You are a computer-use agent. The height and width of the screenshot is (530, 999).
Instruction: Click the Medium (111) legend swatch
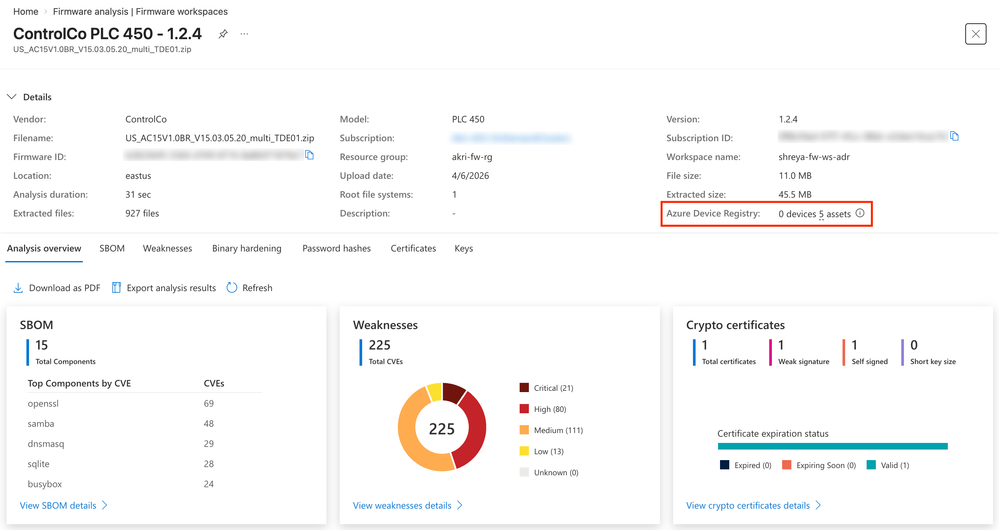[x=524, y=430]
